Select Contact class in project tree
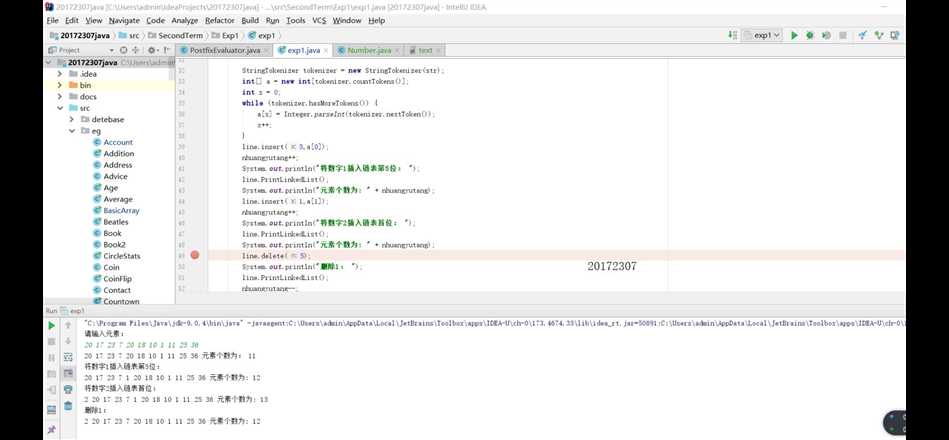The width and height of the screenshot is (949, 440). pos(117,291)
